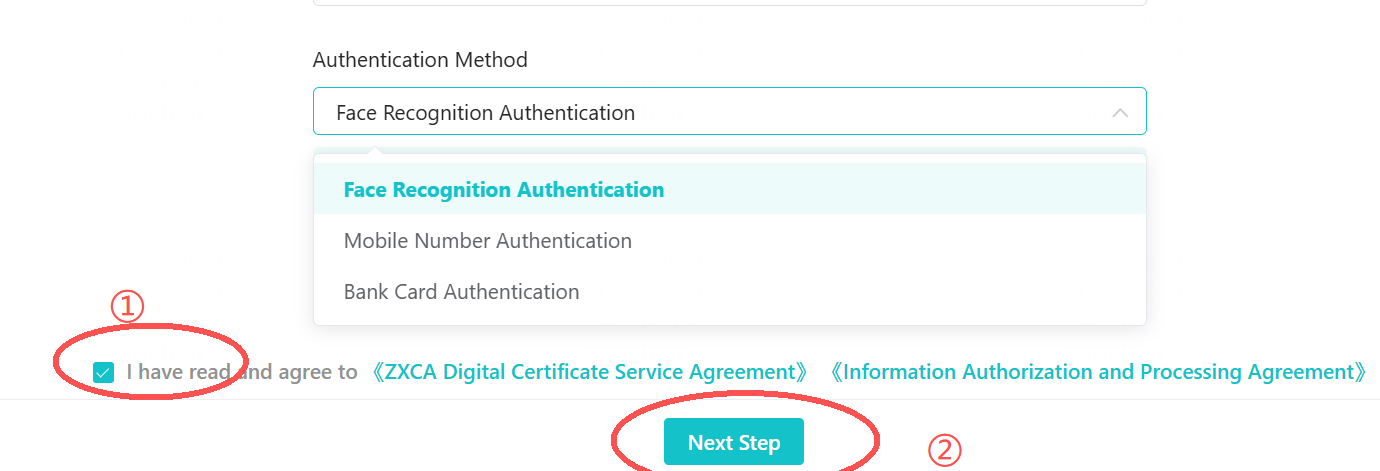Image resolution: width=1380 pixels, height=471 pixels.
Task: Choose Mobile Number Authentication option
Action: point(488,241)
